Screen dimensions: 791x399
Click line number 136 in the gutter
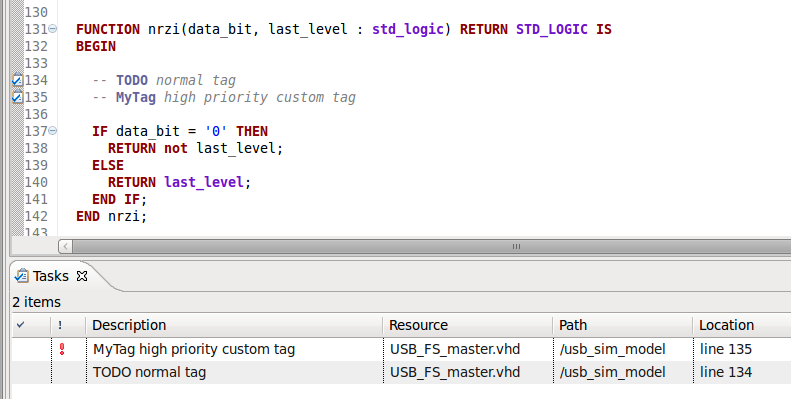tap(36, 114)
